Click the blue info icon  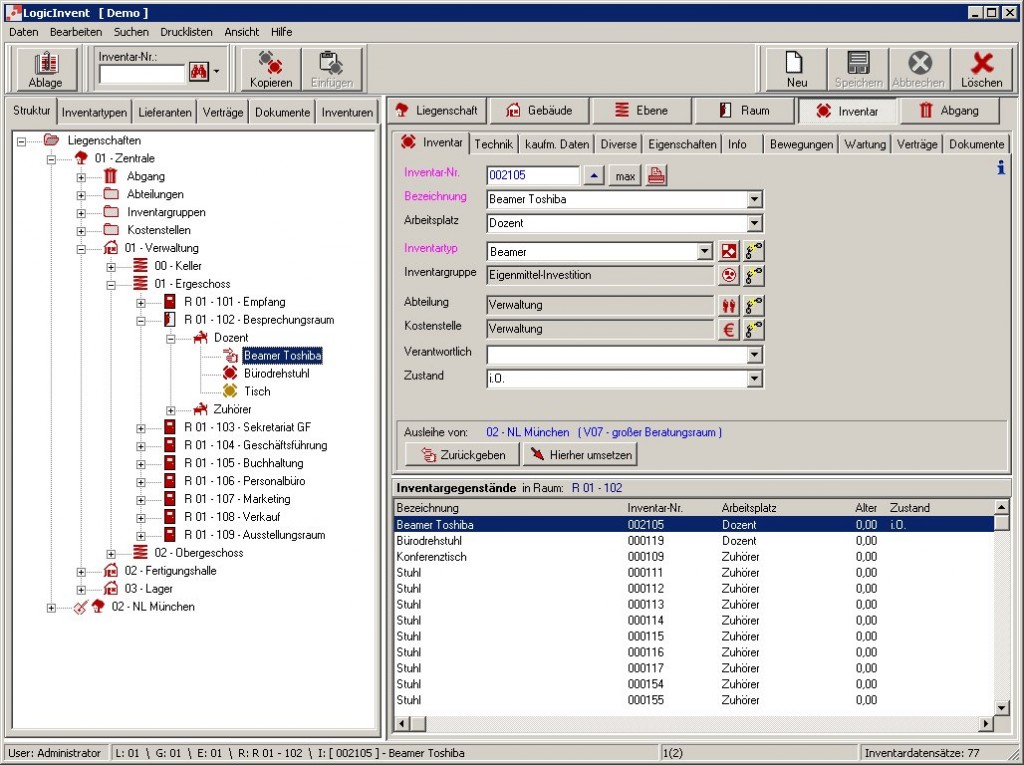[x=1001, y=168]
